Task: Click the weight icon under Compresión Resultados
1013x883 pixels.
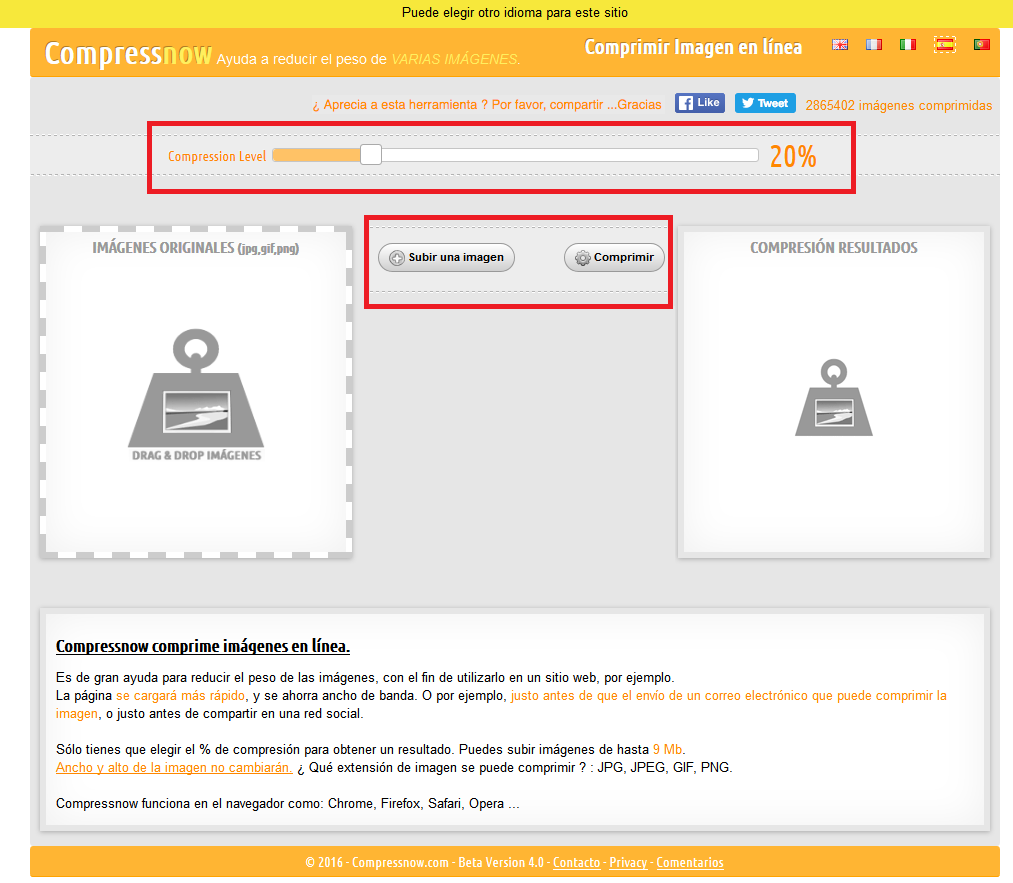Action: [x=833, y=398]
